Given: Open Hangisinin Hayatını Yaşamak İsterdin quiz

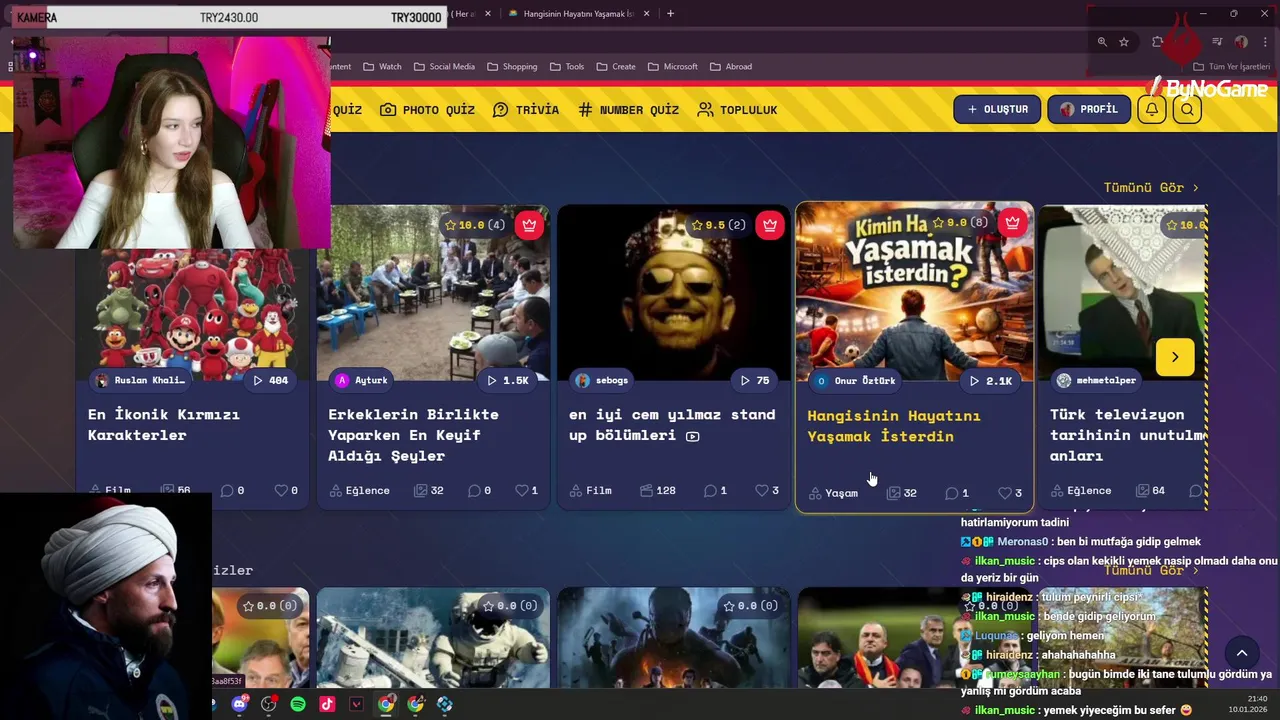Looking at the screenshot, I should pos(894,426).
